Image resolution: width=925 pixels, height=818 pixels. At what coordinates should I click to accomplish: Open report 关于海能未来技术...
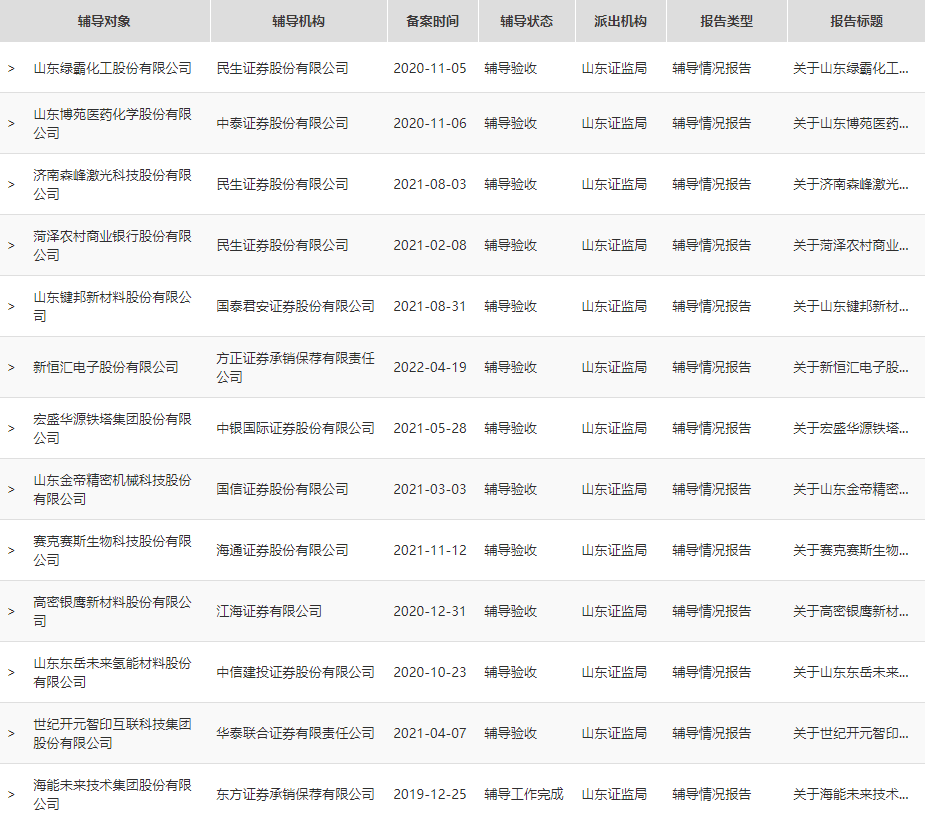coord(851,794)
